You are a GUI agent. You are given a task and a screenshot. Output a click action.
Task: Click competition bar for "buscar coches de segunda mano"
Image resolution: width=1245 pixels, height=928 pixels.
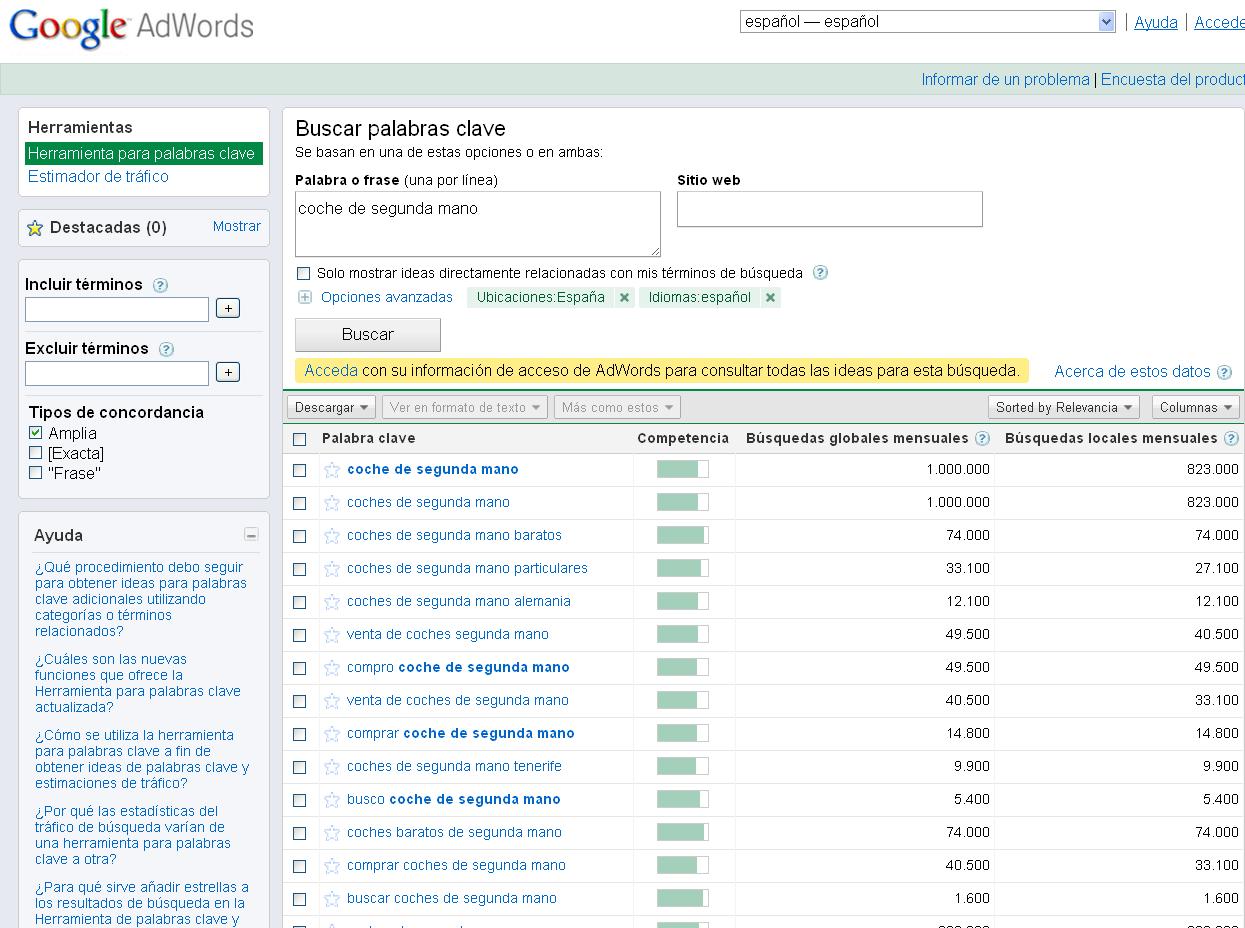click(x=683, y=899)
